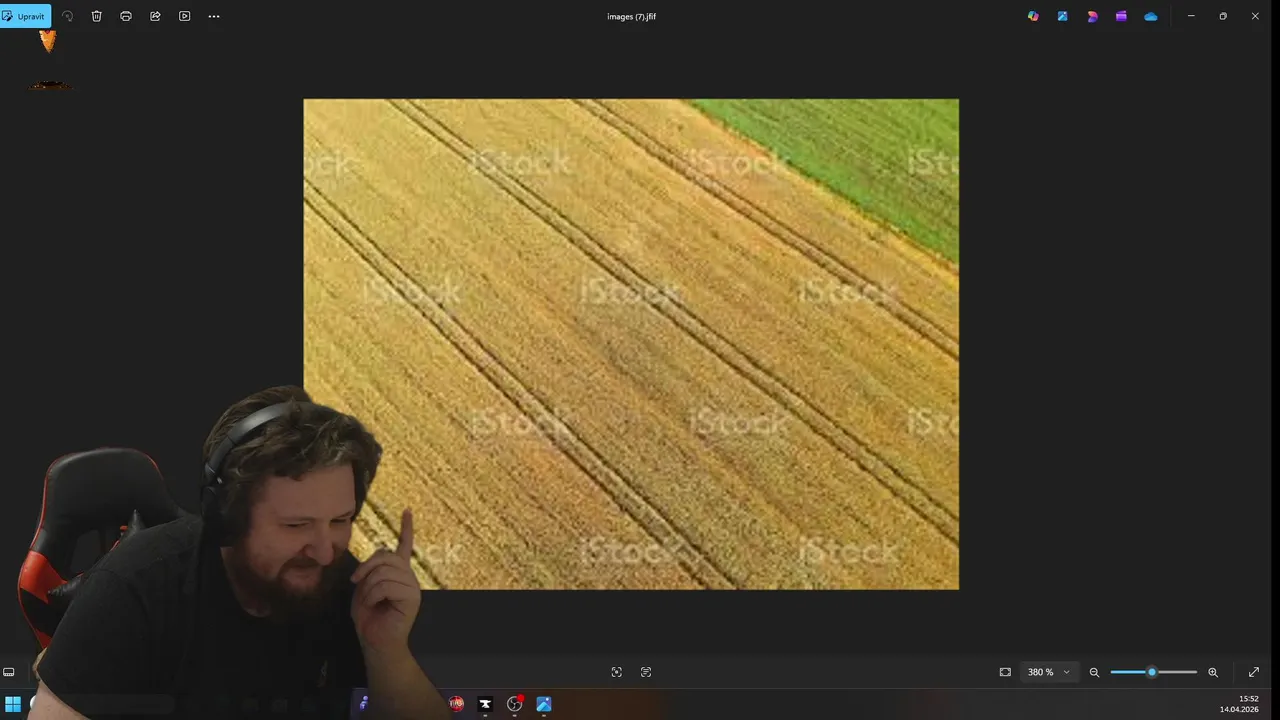Viewport: 1280px width, 720px height.
Task: Toggle the filmstrip icon at bottom left
Action: 9,672
